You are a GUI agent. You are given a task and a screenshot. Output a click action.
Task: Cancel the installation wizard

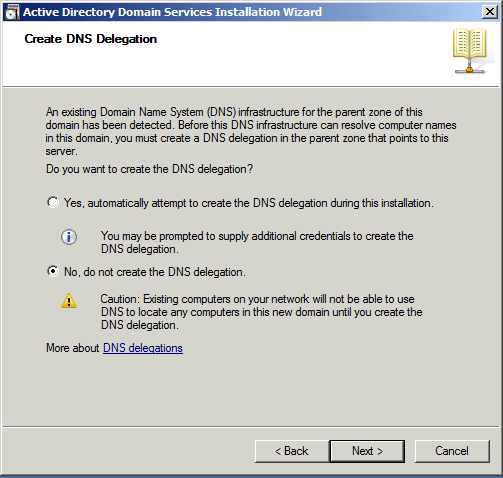[x=452, y=451]
